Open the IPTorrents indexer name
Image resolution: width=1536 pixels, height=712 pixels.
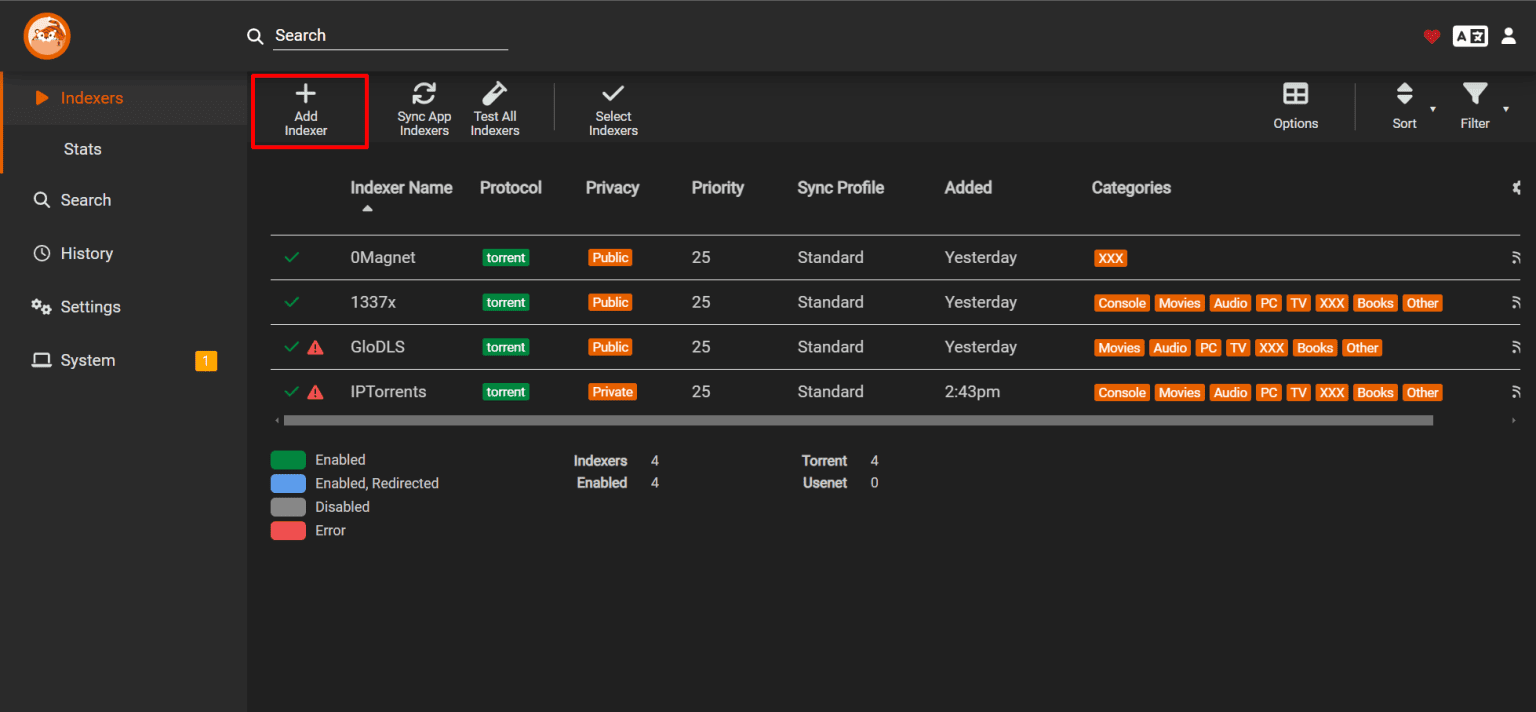pyautogui.click(x=388, y=392)
